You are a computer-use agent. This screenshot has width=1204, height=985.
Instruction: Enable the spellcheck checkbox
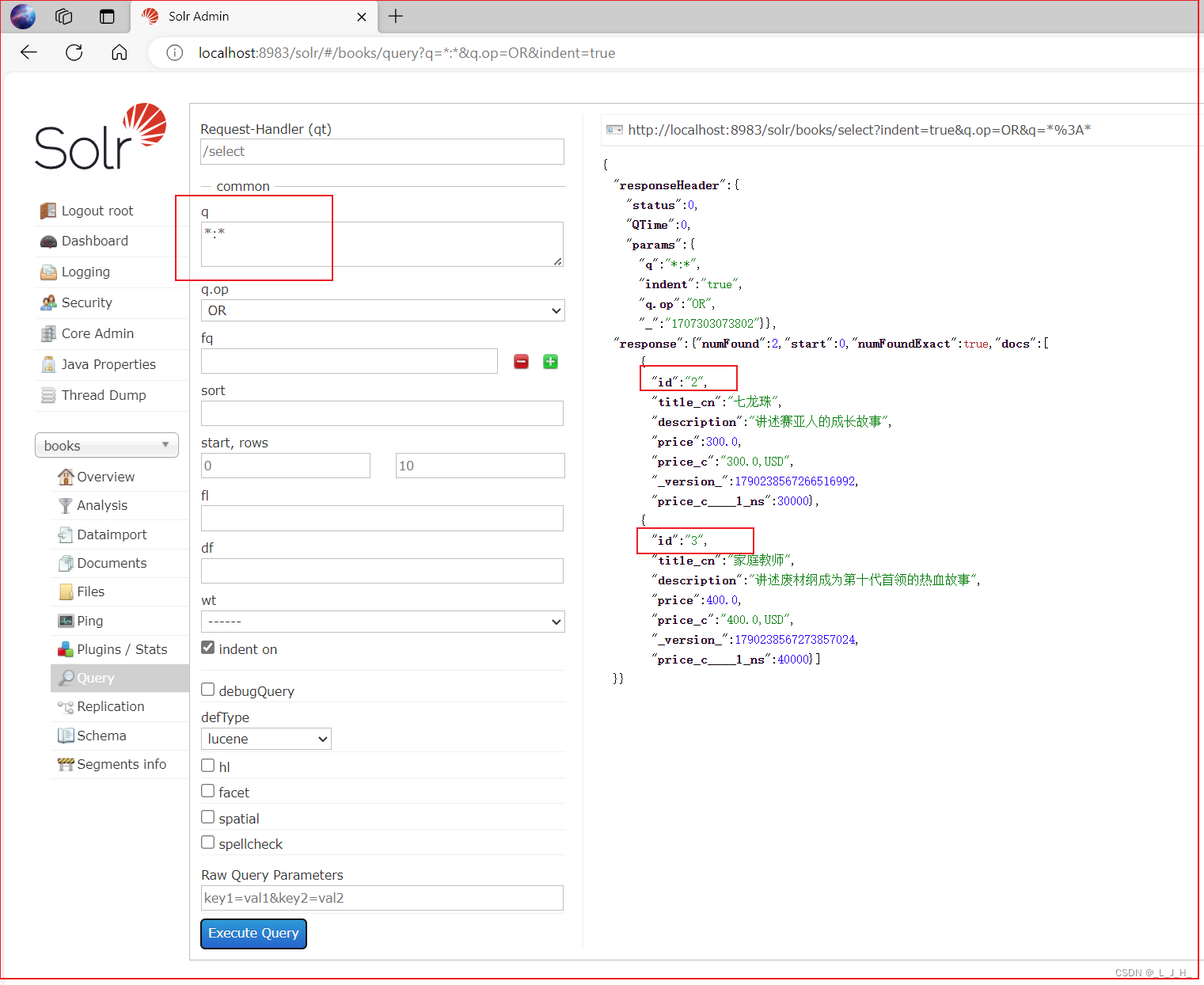[x=208, y=842]
